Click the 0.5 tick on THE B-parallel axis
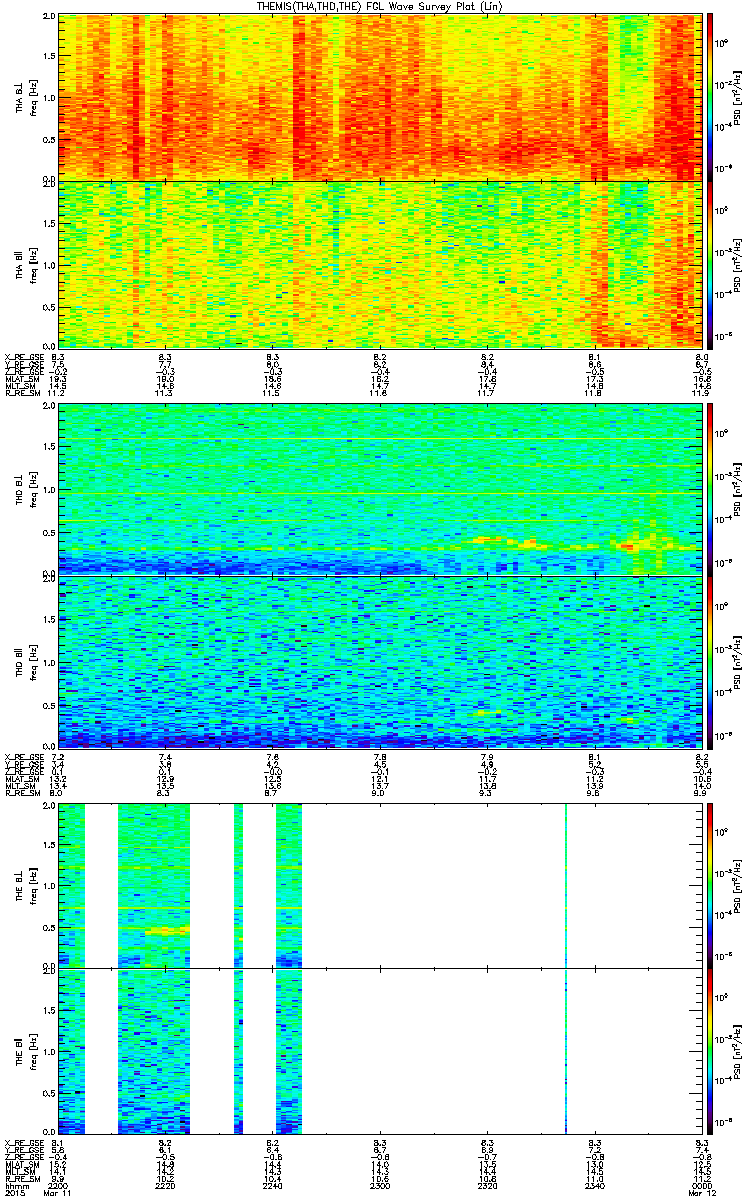The width and height of the screenshot is (750, 1200). [49, 1092]
